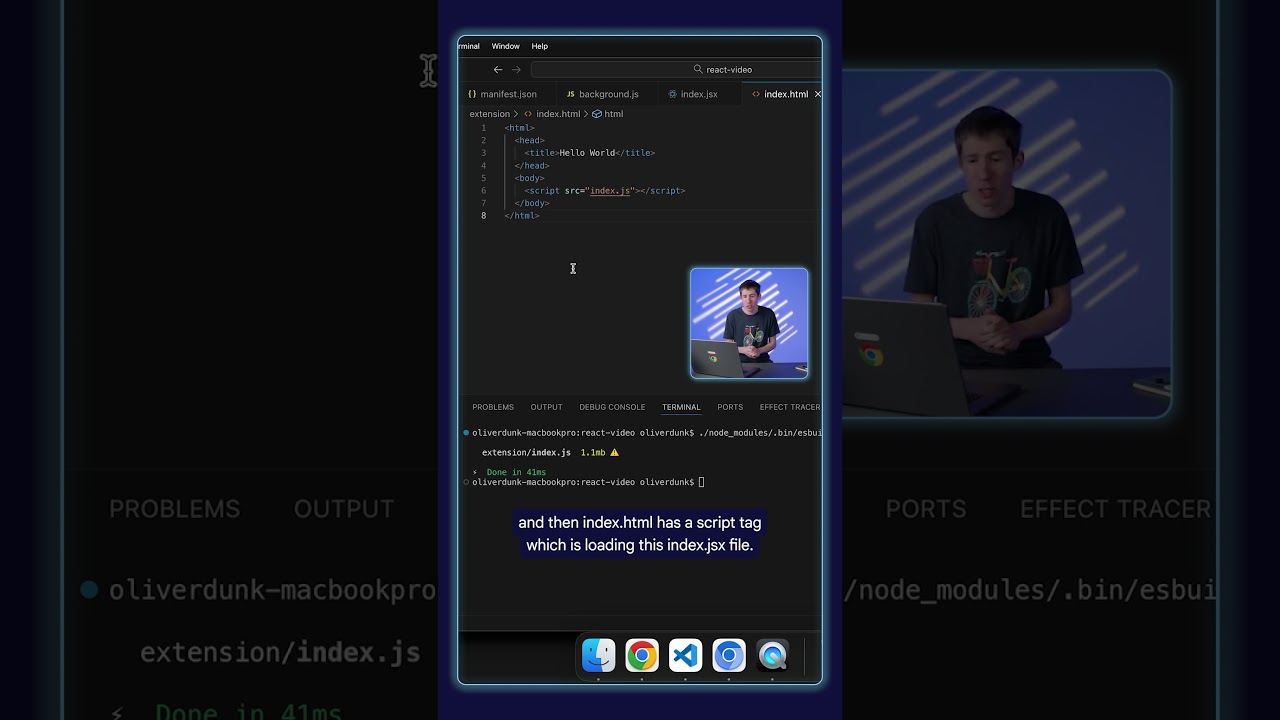Click the ./node_modules/.bin/esbuild command text
This screenshot has height=720, width=1280.
(760, 433)
